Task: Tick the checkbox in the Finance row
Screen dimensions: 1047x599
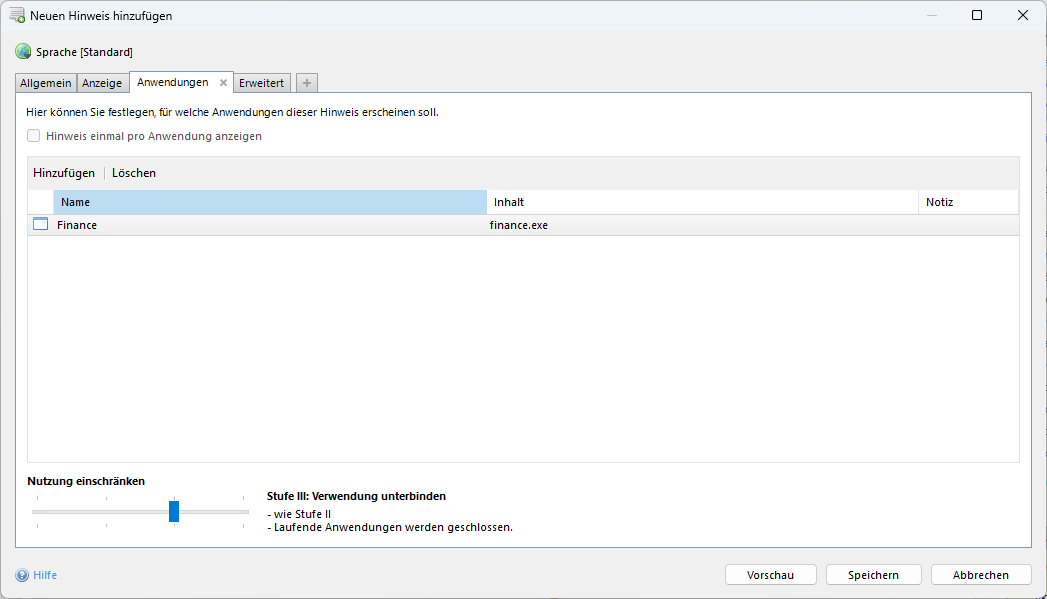Action: (40, 225)
